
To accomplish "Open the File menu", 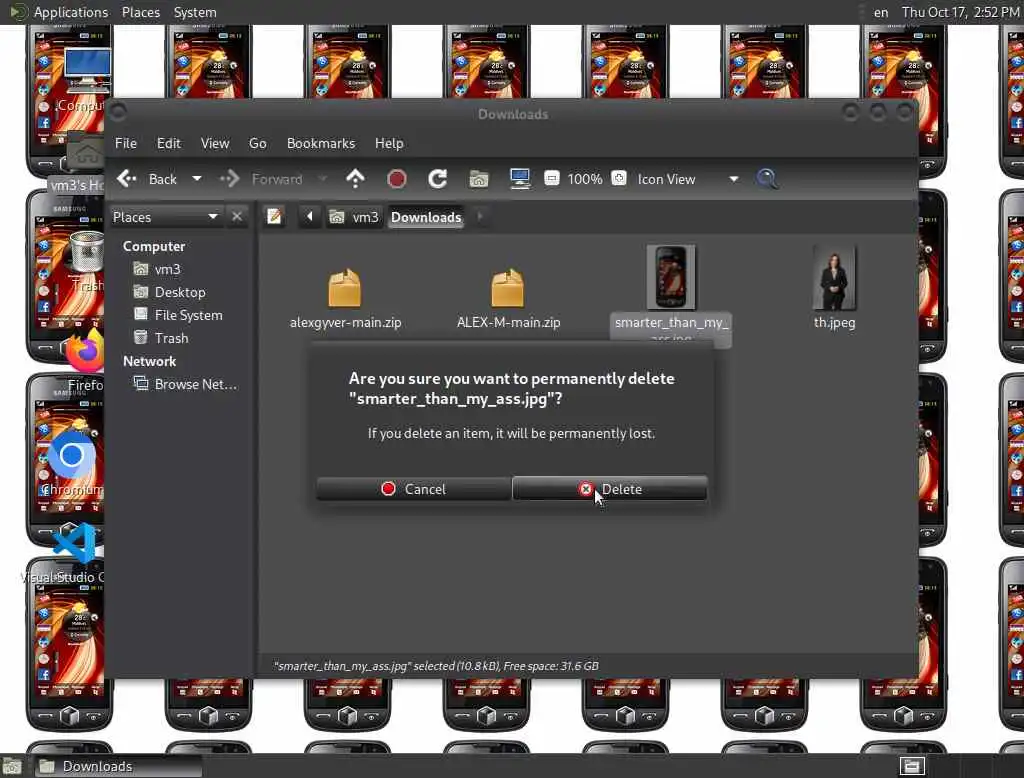I will [126, 143].
